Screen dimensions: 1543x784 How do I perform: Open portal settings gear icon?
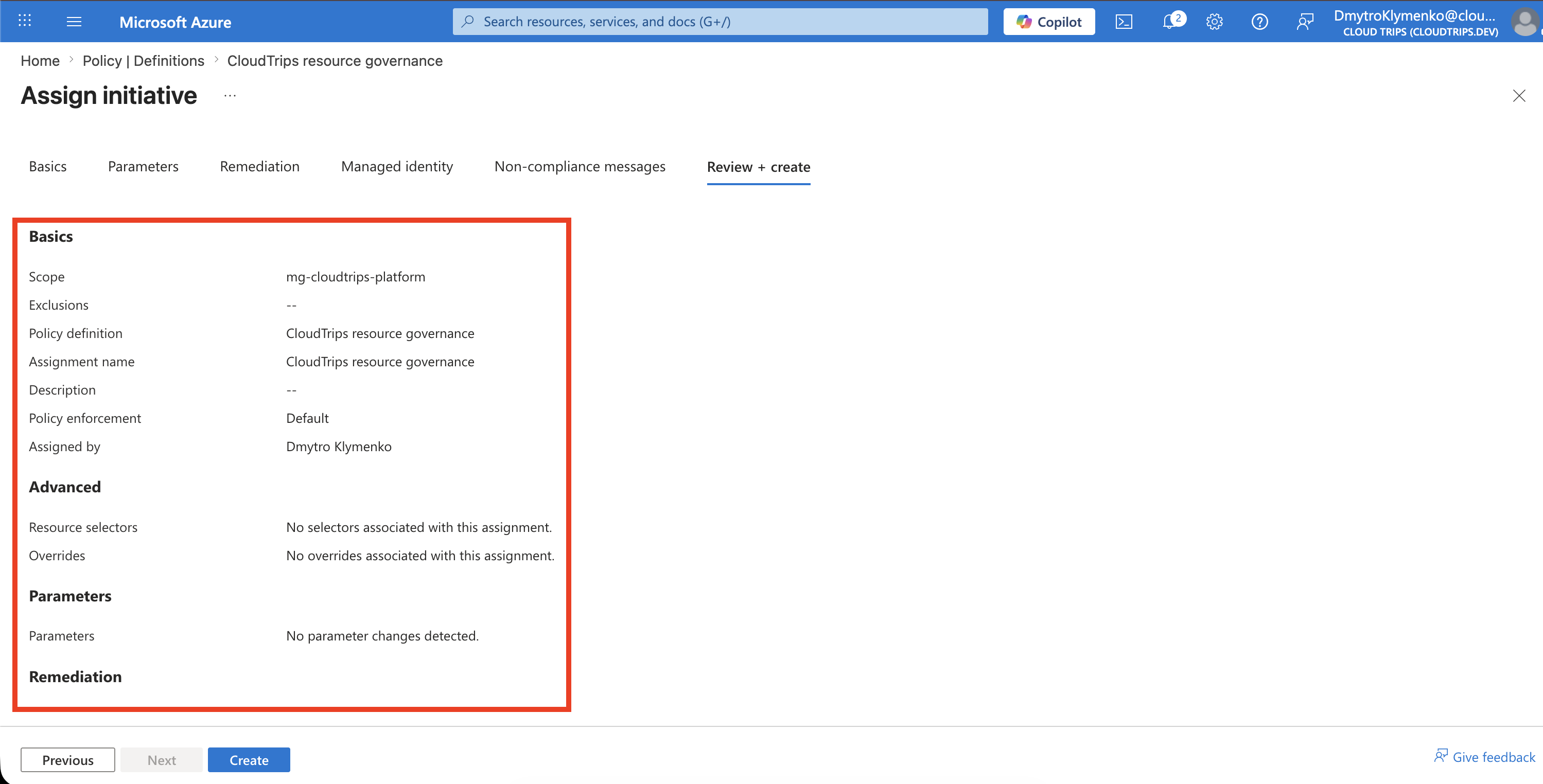(1214, 22)
